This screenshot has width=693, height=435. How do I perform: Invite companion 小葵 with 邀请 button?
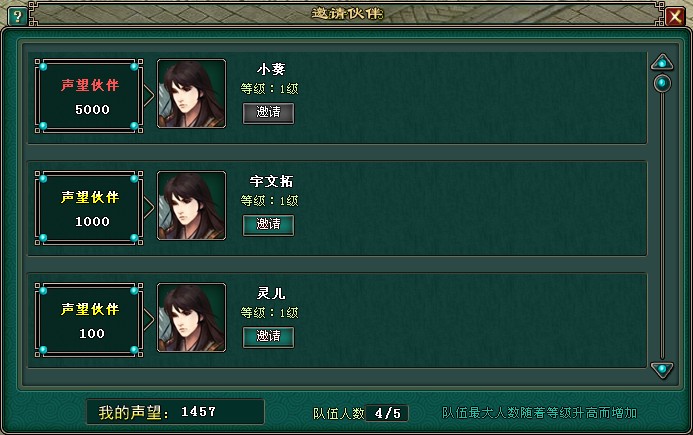(x=268, y=113)
